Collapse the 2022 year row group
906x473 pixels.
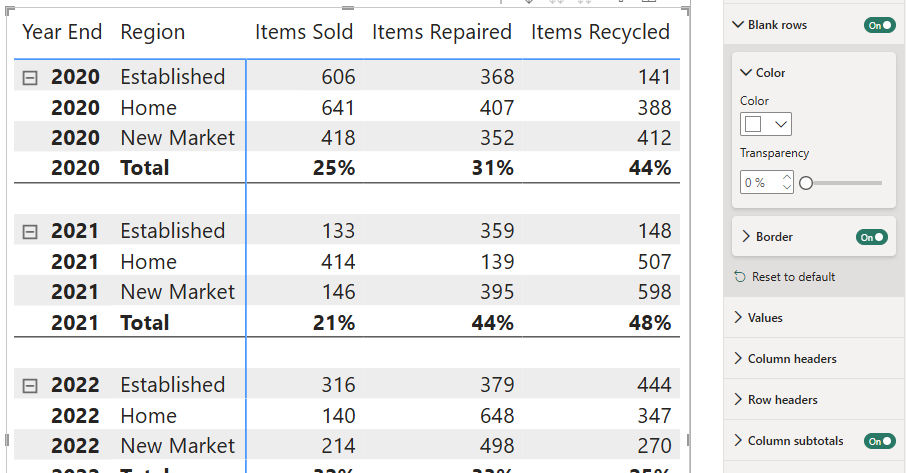(x=29, y=386)
